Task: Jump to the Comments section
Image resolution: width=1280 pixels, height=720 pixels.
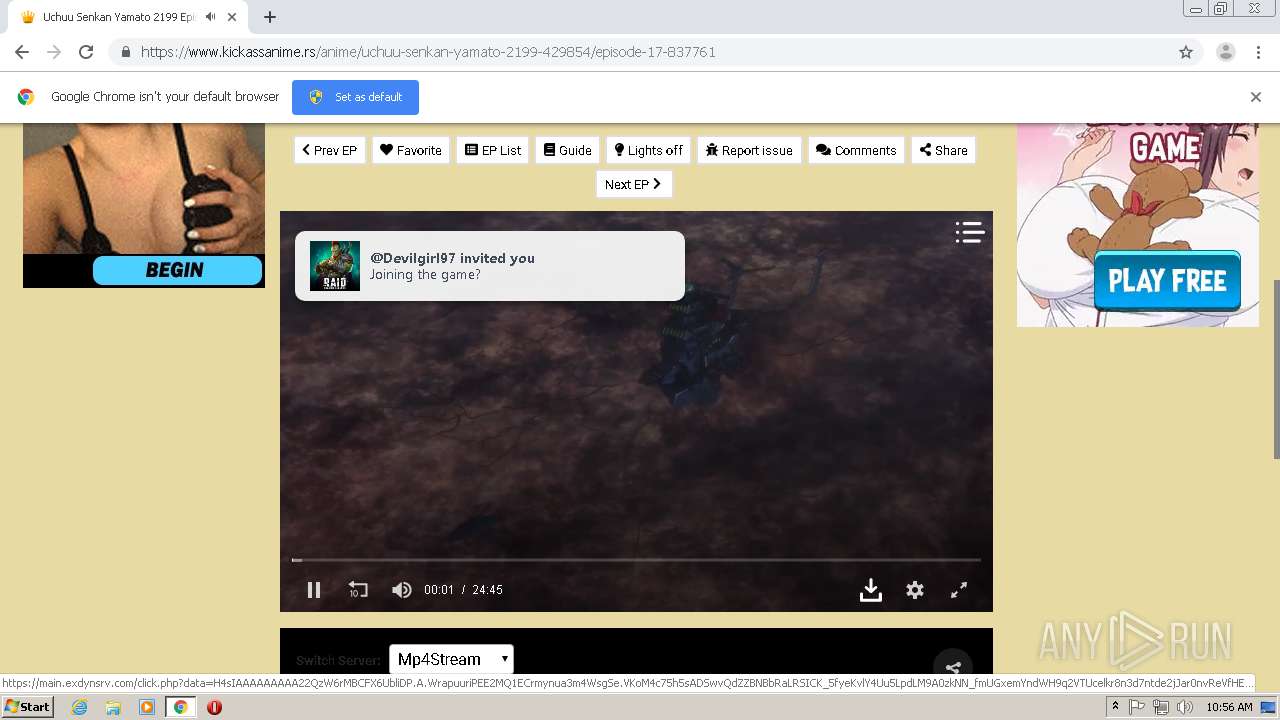Action: 856,150
